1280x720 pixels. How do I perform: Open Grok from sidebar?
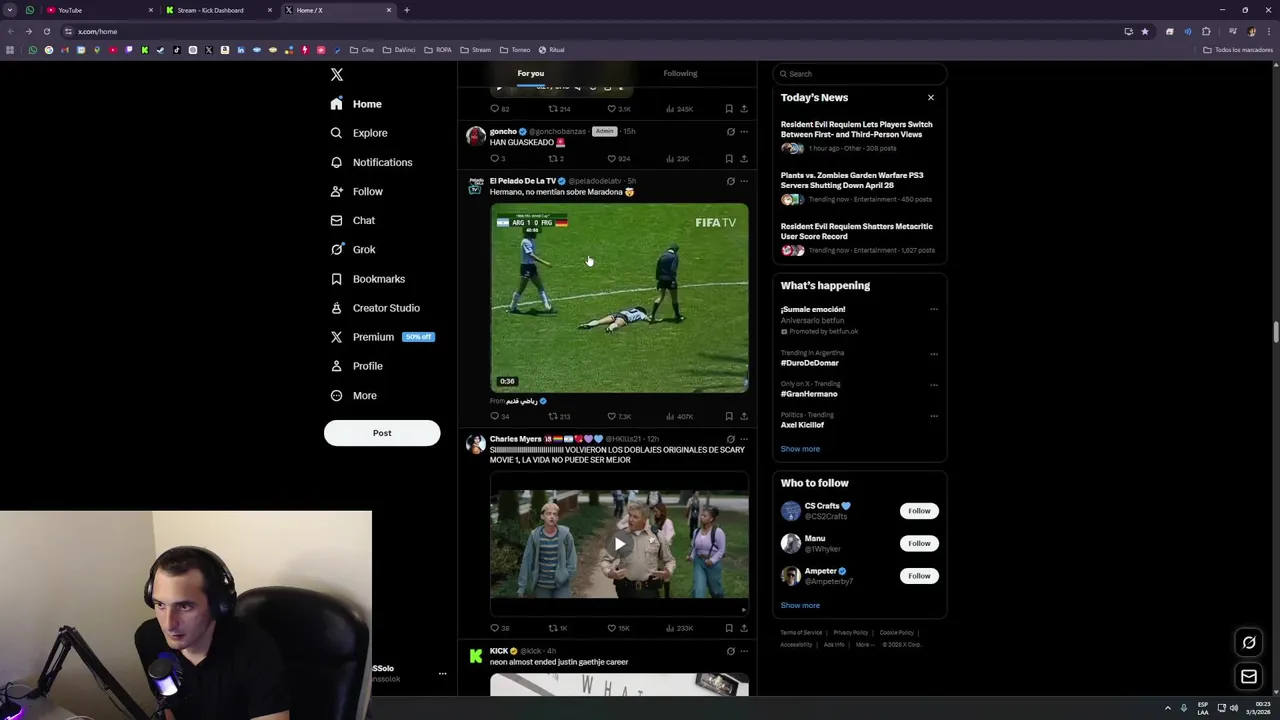pyautogui.click(x=353, y=249)
